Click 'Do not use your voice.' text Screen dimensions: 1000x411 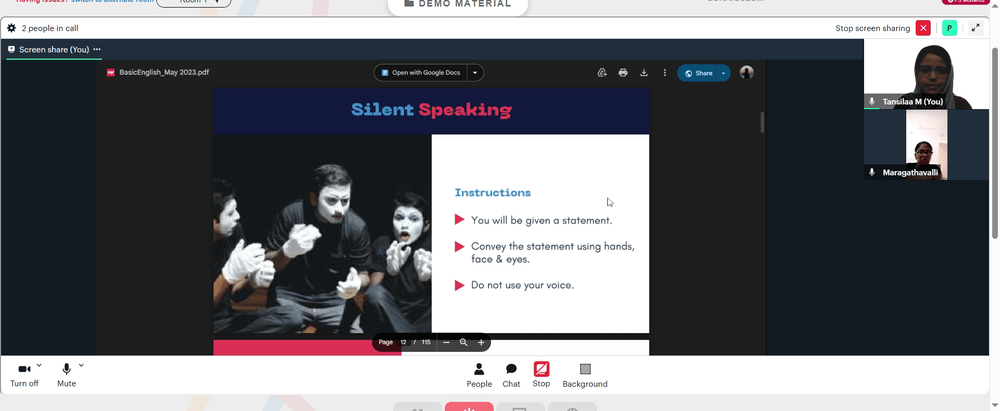pyautogui.click(x=522, y=285)
